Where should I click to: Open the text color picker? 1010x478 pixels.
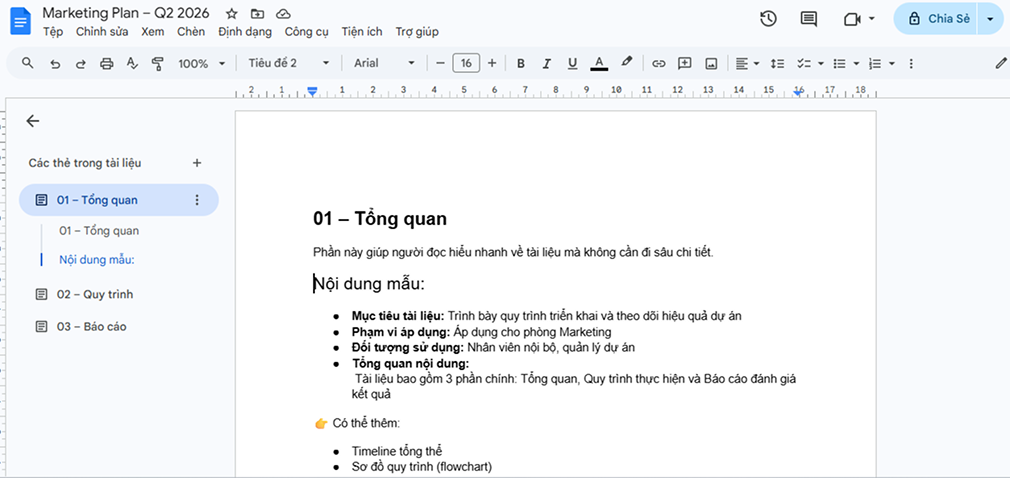pos(599,63)
